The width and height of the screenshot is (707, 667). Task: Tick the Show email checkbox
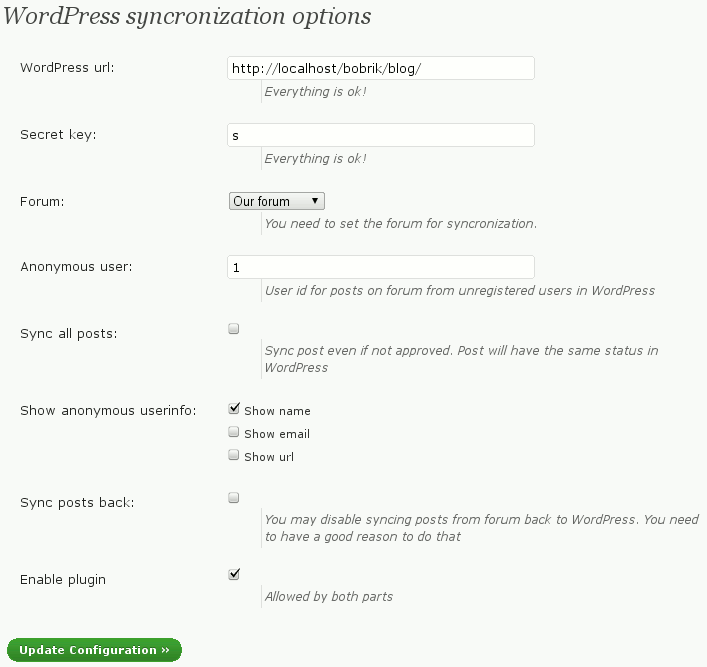point(234,432)
